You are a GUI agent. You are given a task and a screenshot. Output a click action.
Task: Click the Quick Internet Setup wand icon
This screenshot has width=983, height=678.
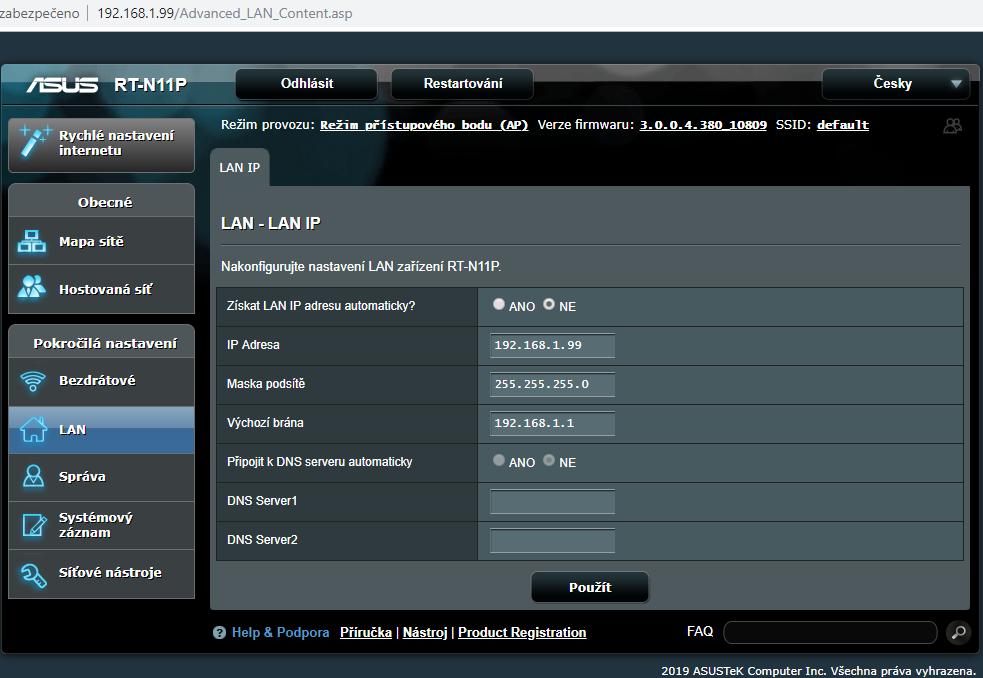(x=35, y=142)
